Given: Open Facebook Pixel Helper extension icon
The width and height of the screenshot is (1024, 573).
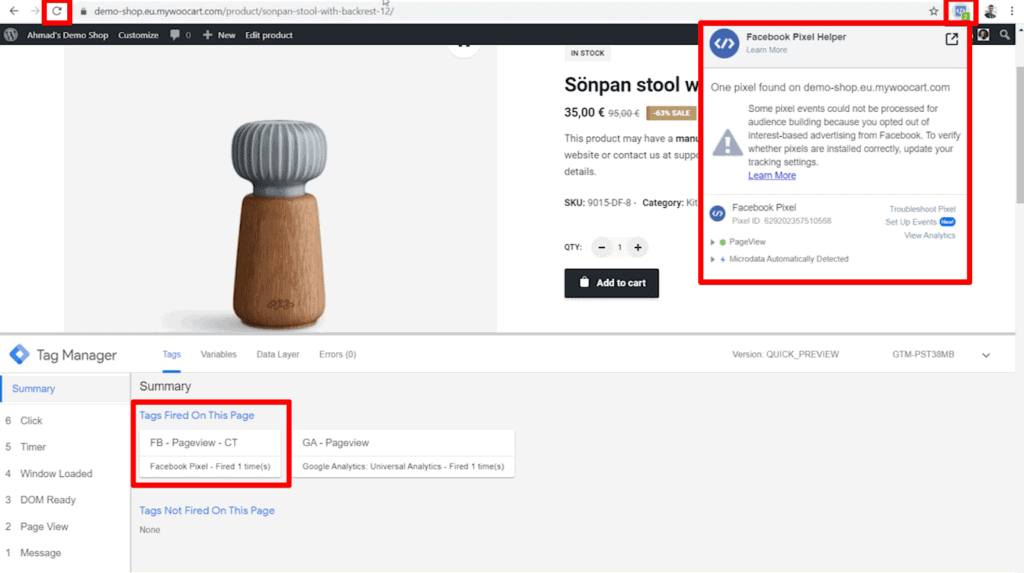Looking at the screenshot, I should click(x=961, y=11).
